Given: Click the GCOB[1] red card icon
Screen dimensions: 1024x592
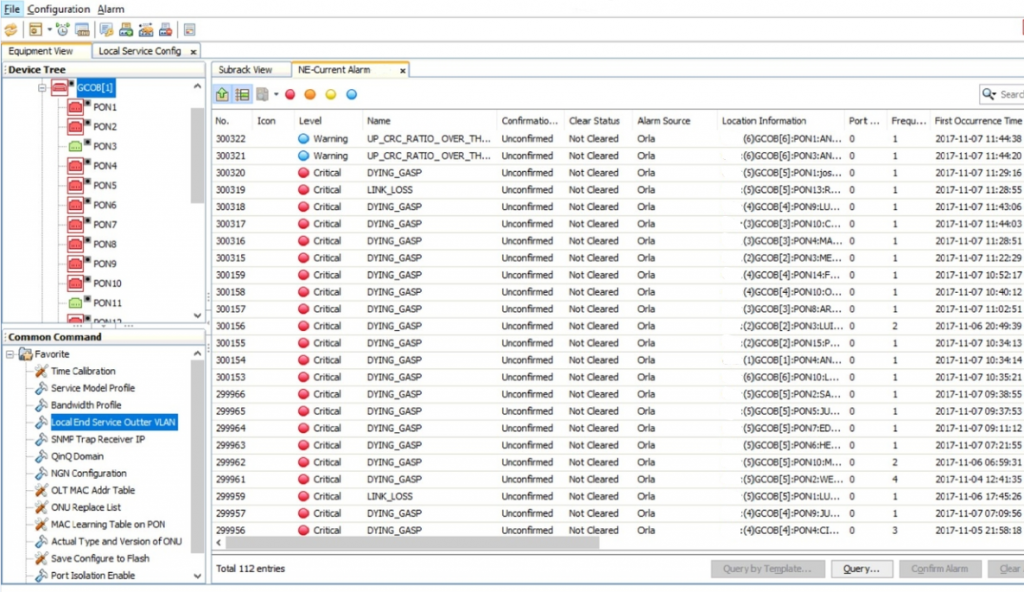Looking at the screenshot, I should click(x=60, y=88).
